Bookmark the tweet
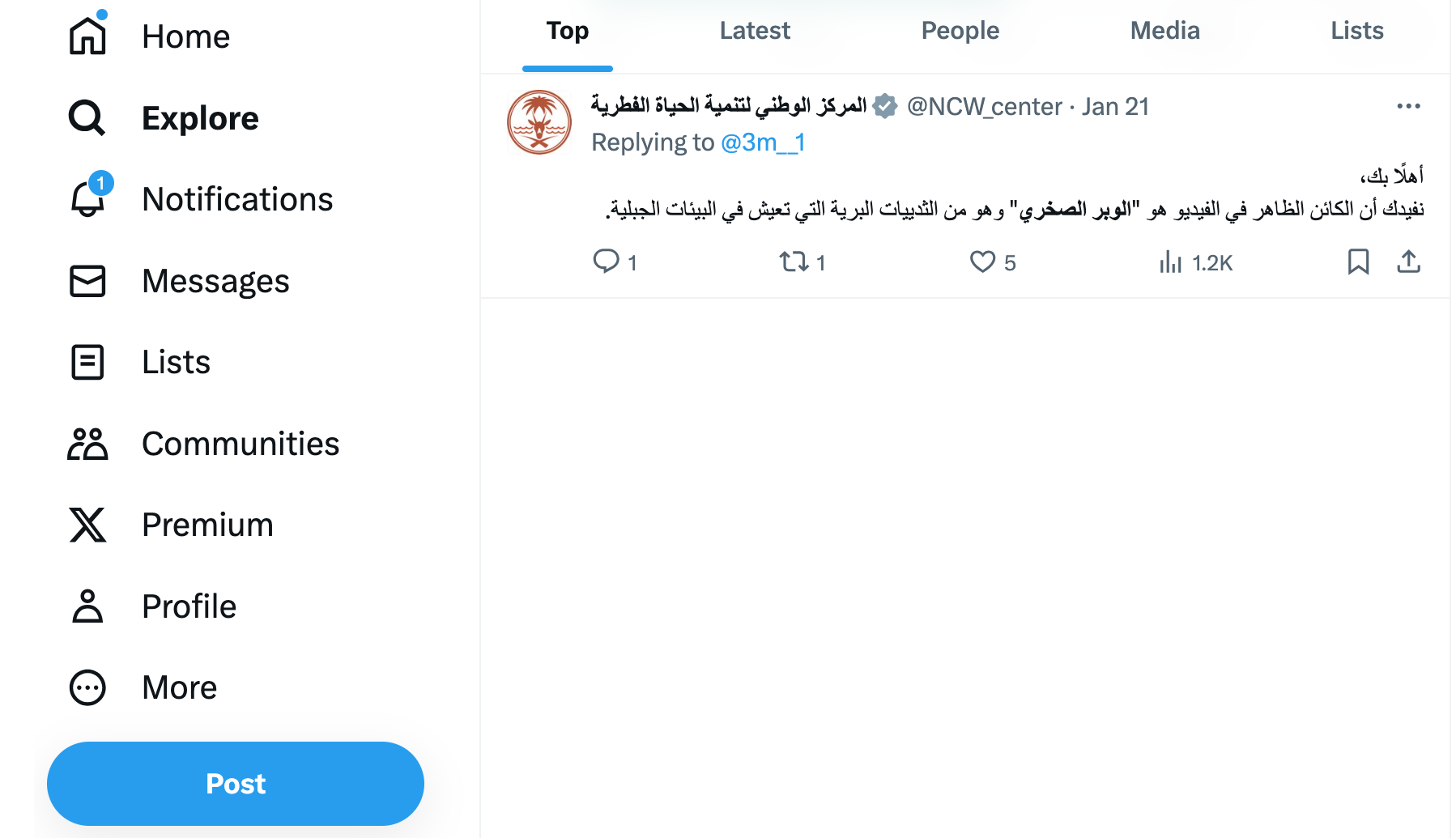 pyautogui.click(x=1358, y=262)
